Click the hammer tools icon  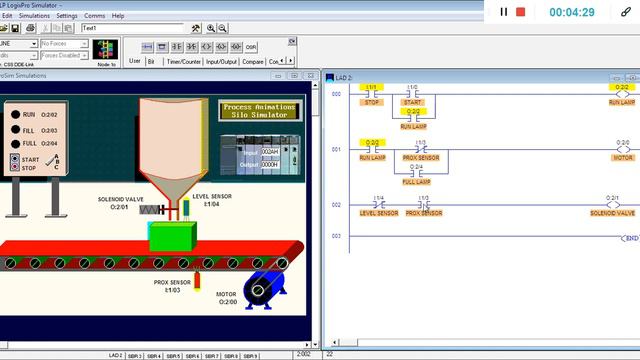196,28
